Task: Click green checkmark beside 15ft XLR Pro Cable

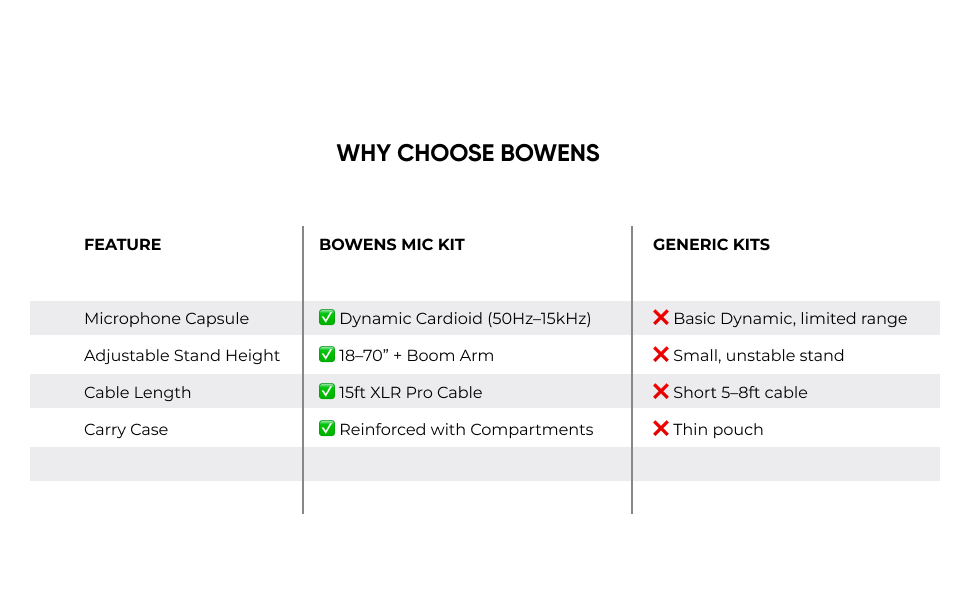Action: [x=327, y=392]
